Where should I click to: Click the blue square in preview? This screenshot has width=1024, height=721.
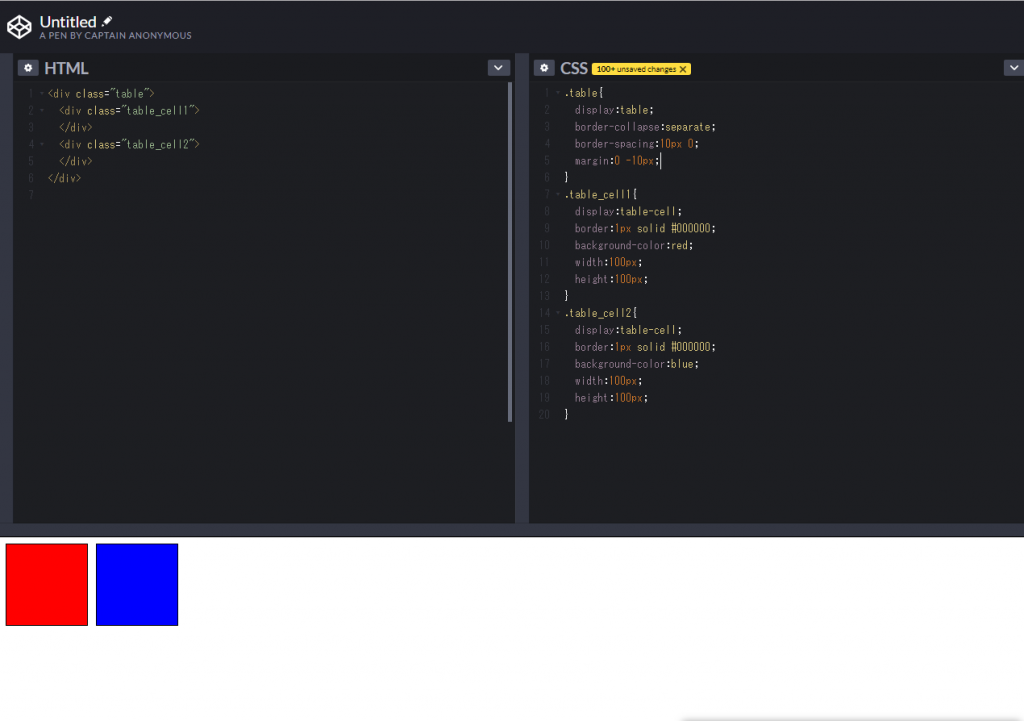point(137,585)
